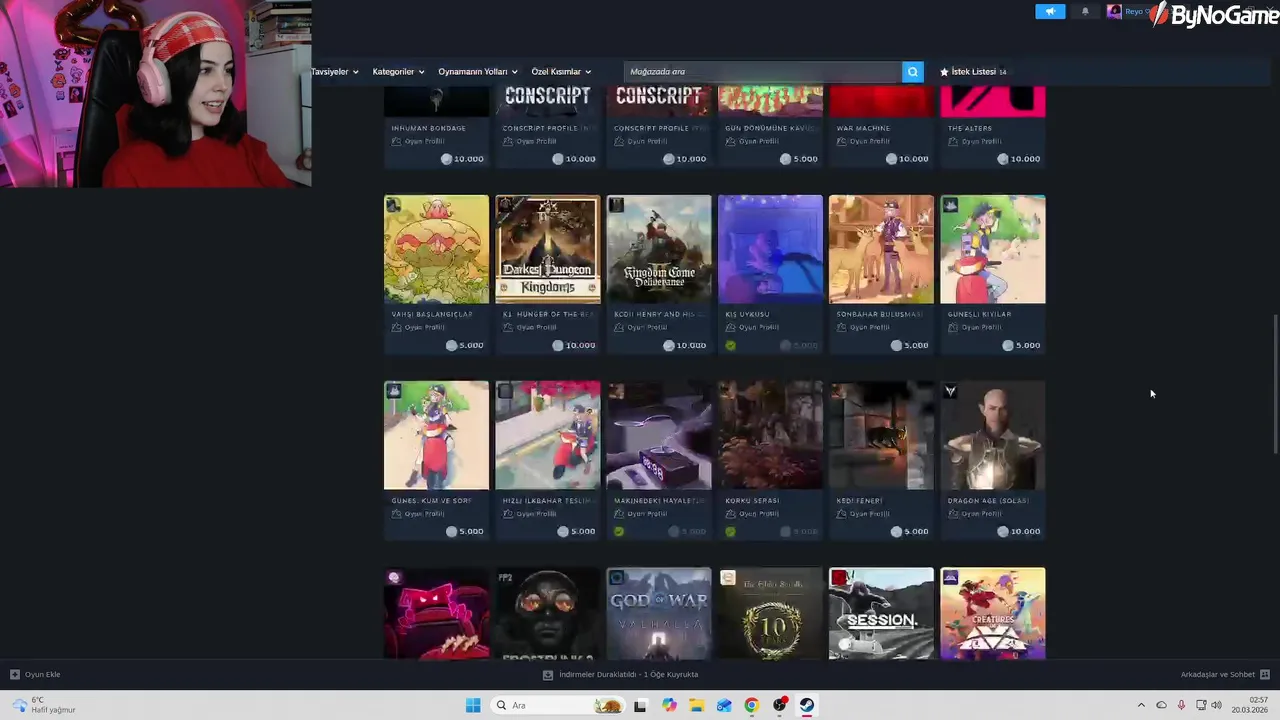Open the Vahşi Başlangıçlar profile thumbnail
The width and height of the screenshot is (1280, 720).
(x=437, y=249)
